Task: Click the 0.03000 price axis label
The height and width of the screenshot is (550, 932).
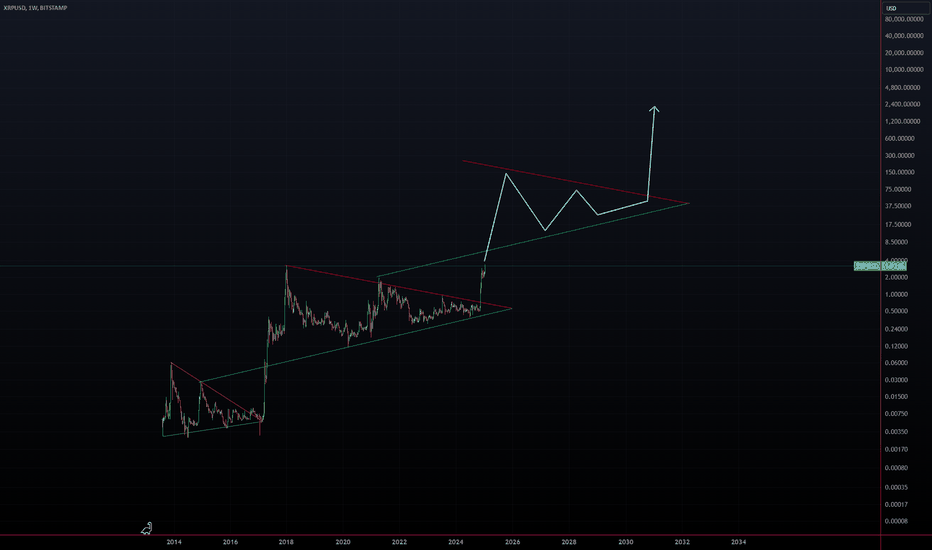Action: 896,380
